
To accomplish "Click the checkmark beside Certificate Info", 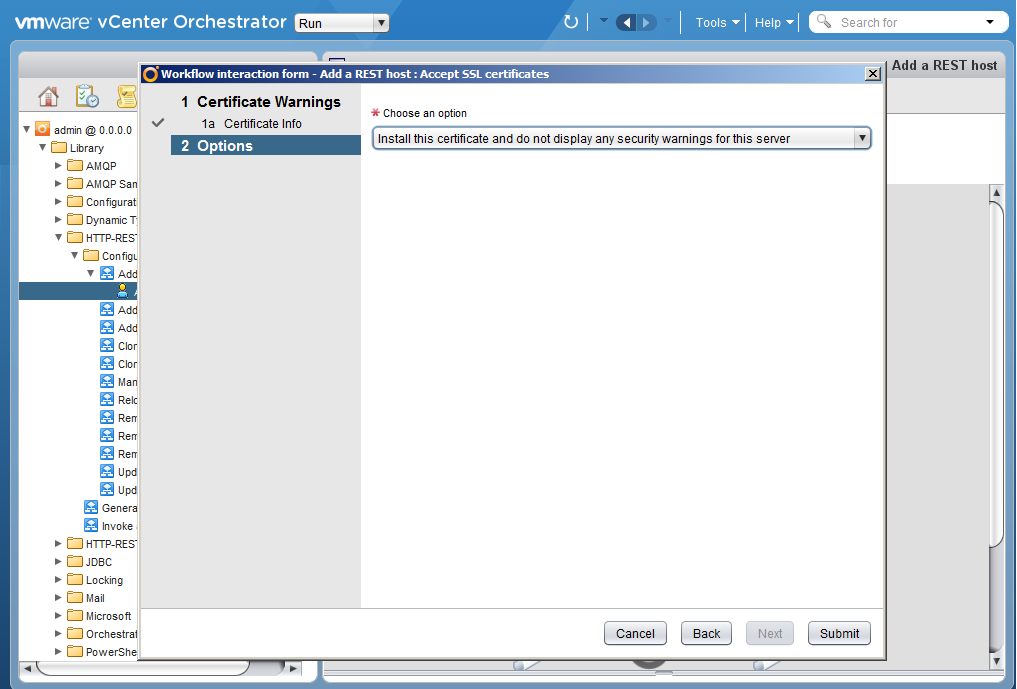I will point(158,122).
